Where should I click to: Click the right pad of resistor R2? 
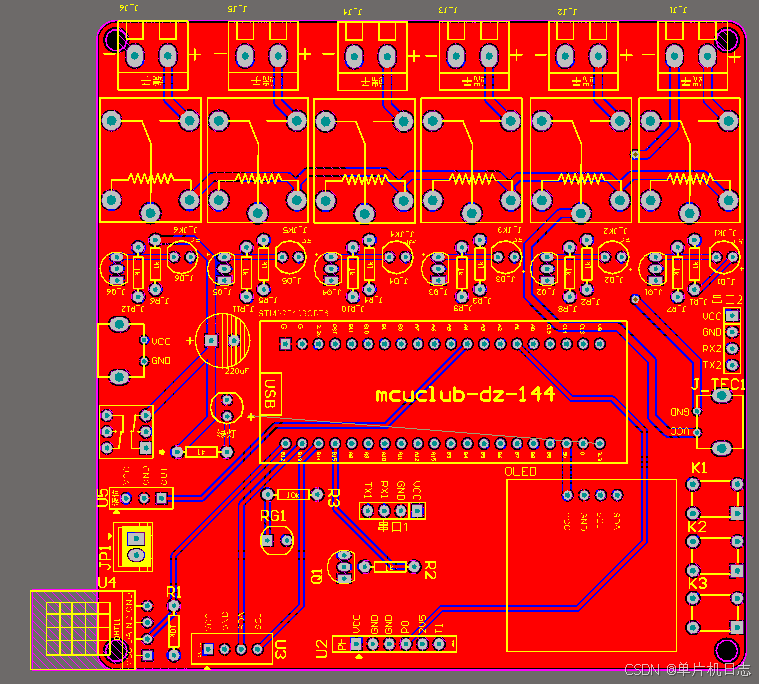[414, 566]
